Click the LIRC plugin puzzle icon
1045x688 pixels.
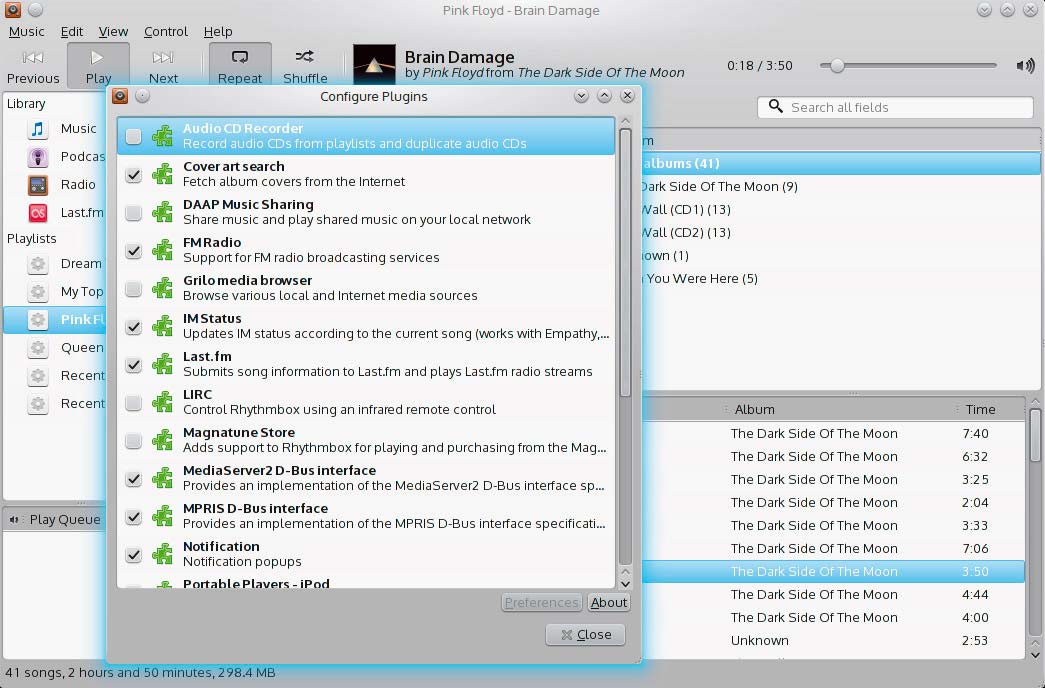click(162, 402)
